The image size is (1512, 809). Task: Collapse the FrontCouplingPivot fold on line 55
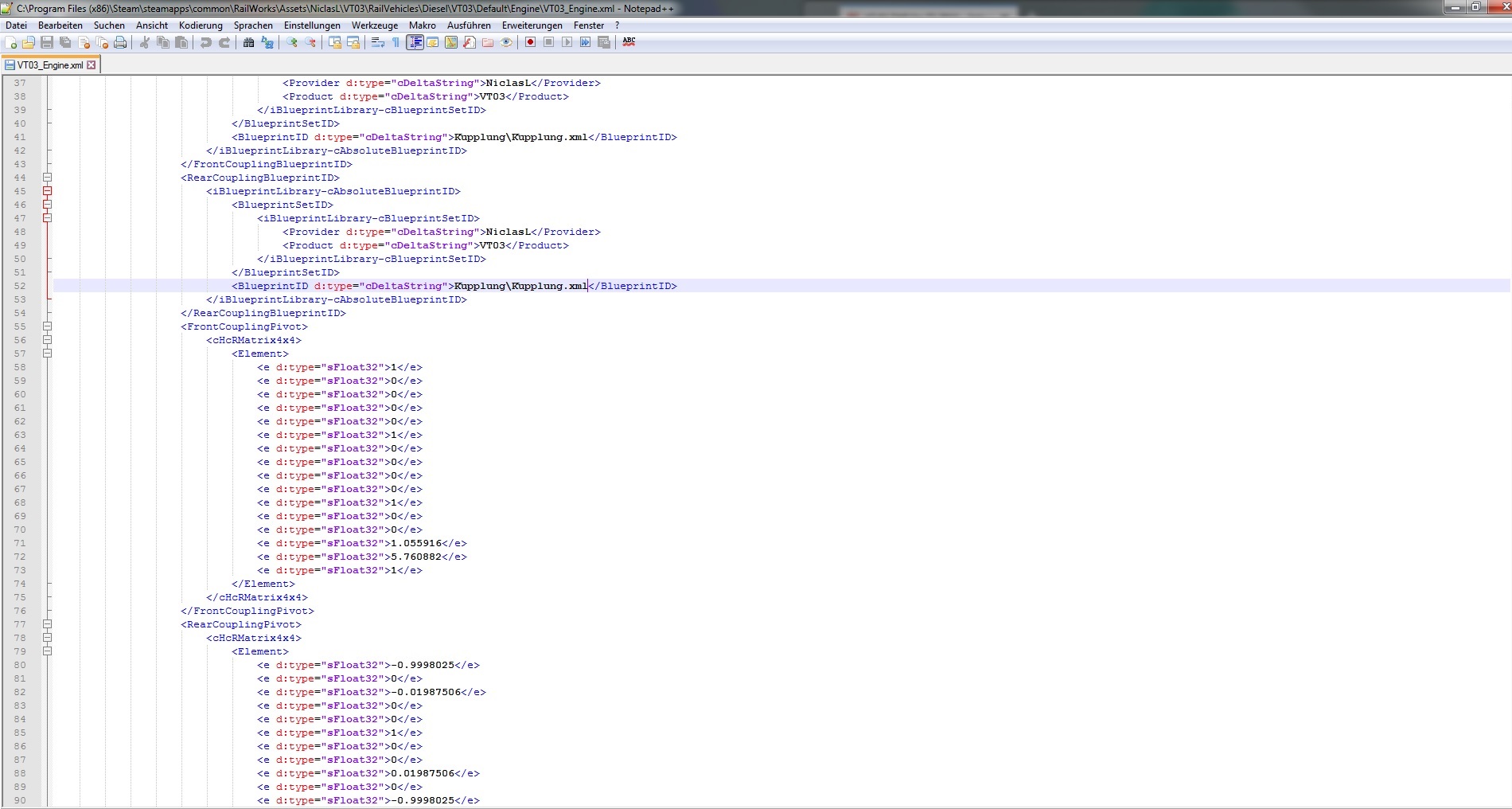[x=47, y=326]
